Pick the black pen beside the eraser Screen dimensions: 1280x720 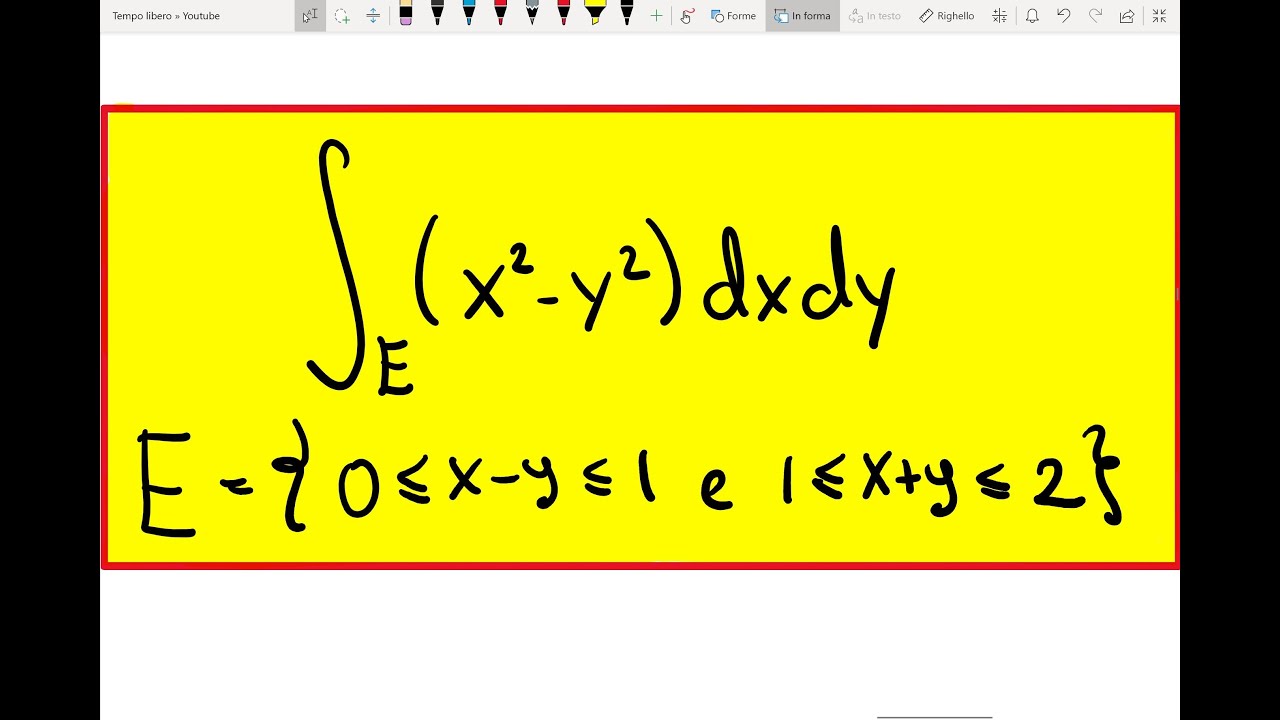437,14
